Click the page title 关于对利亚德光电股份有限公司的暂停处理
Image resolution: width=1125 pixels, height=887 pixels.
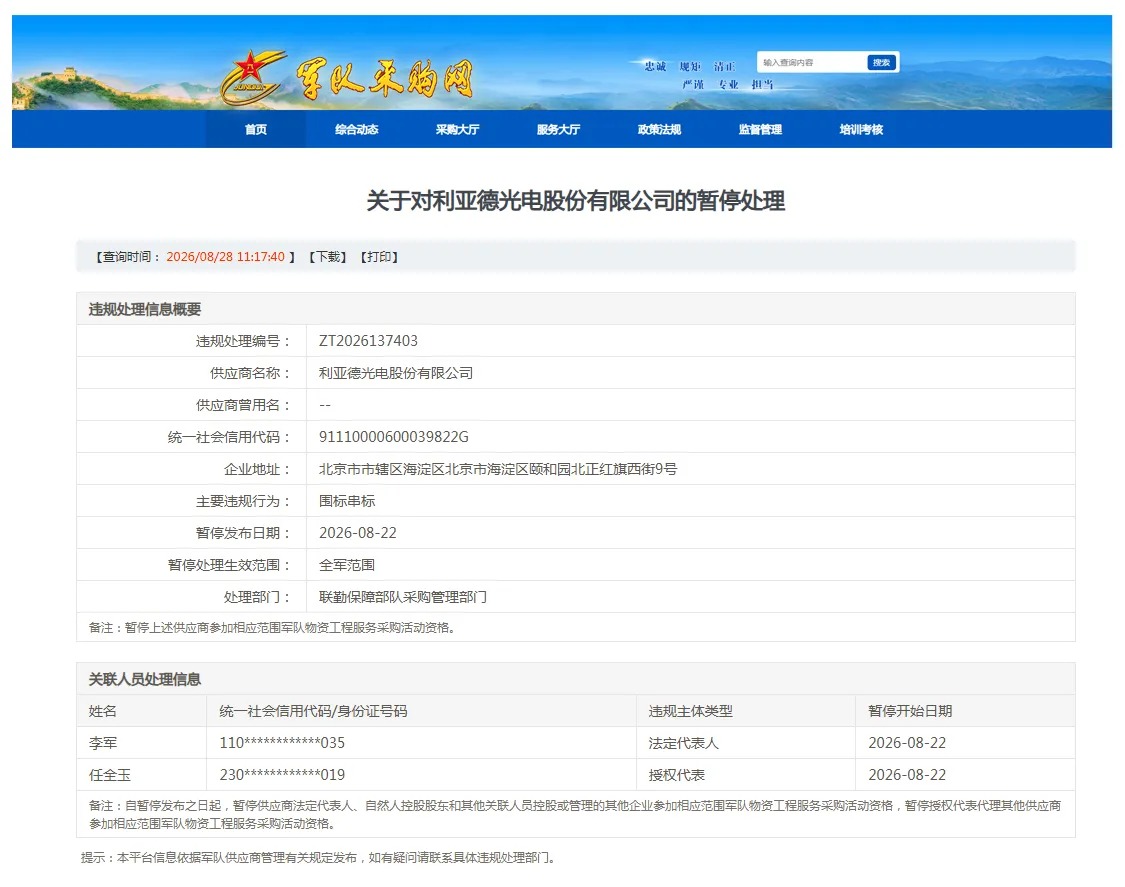pyautogui.click(x=575, y=200)
